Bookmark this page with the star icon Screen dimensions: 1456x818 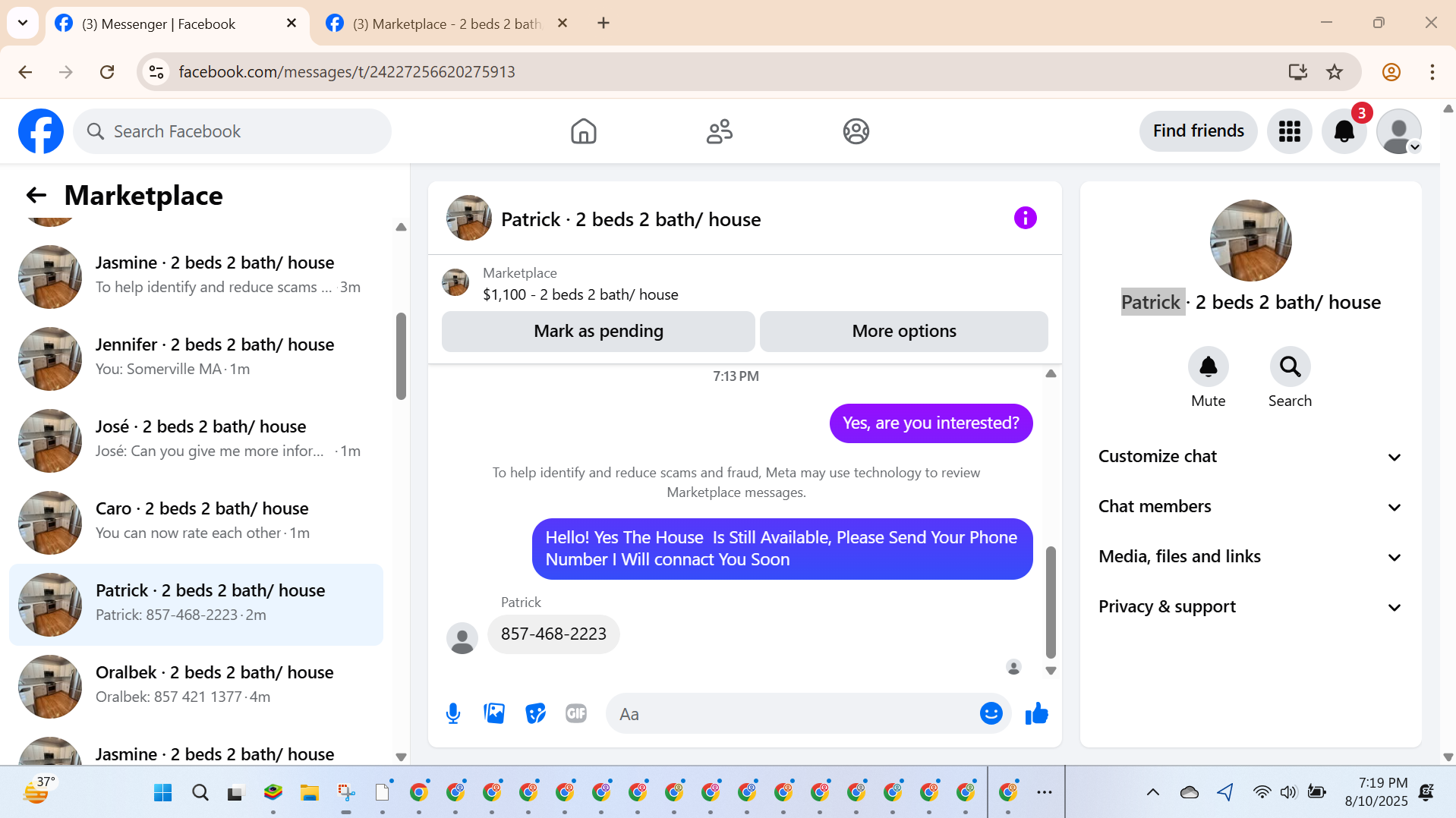1334,72
